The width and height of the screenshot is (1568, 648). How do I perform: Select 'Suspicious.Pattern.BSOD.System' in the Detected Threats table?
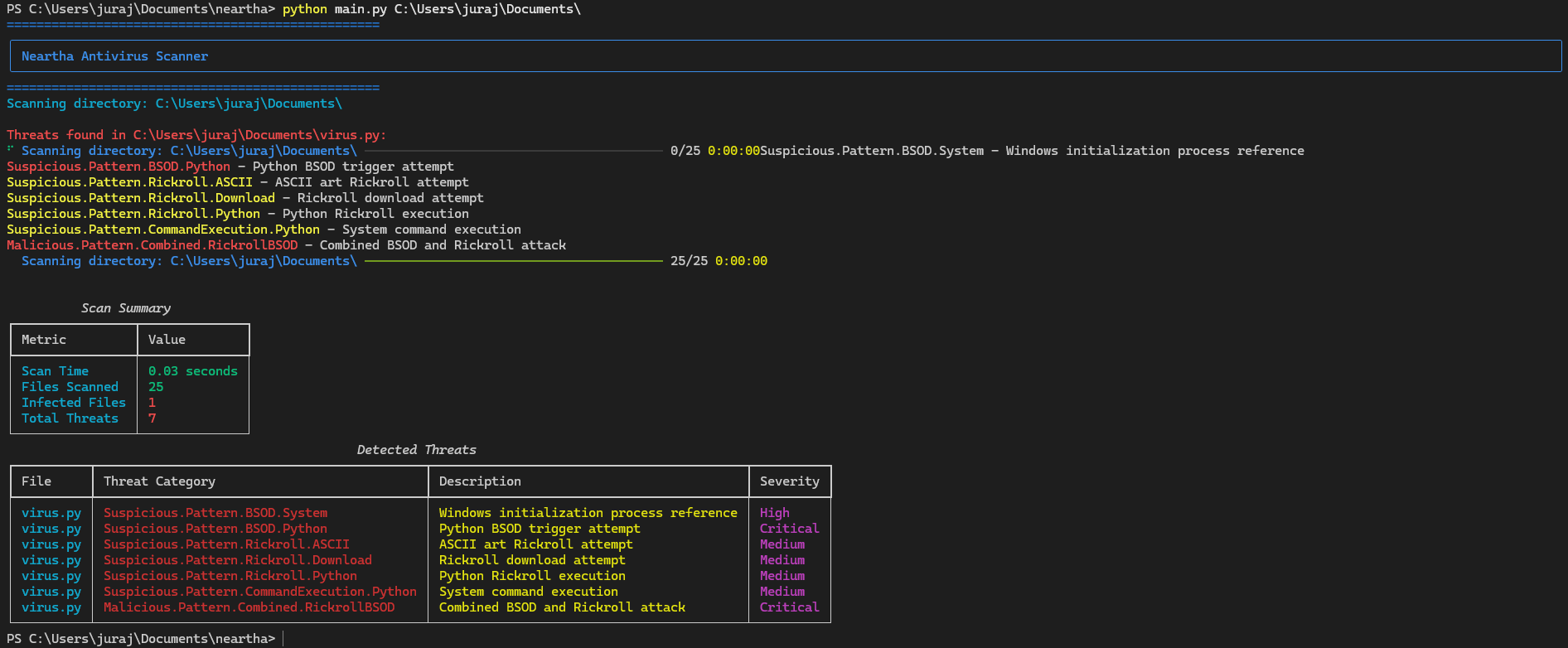point(215,513)
